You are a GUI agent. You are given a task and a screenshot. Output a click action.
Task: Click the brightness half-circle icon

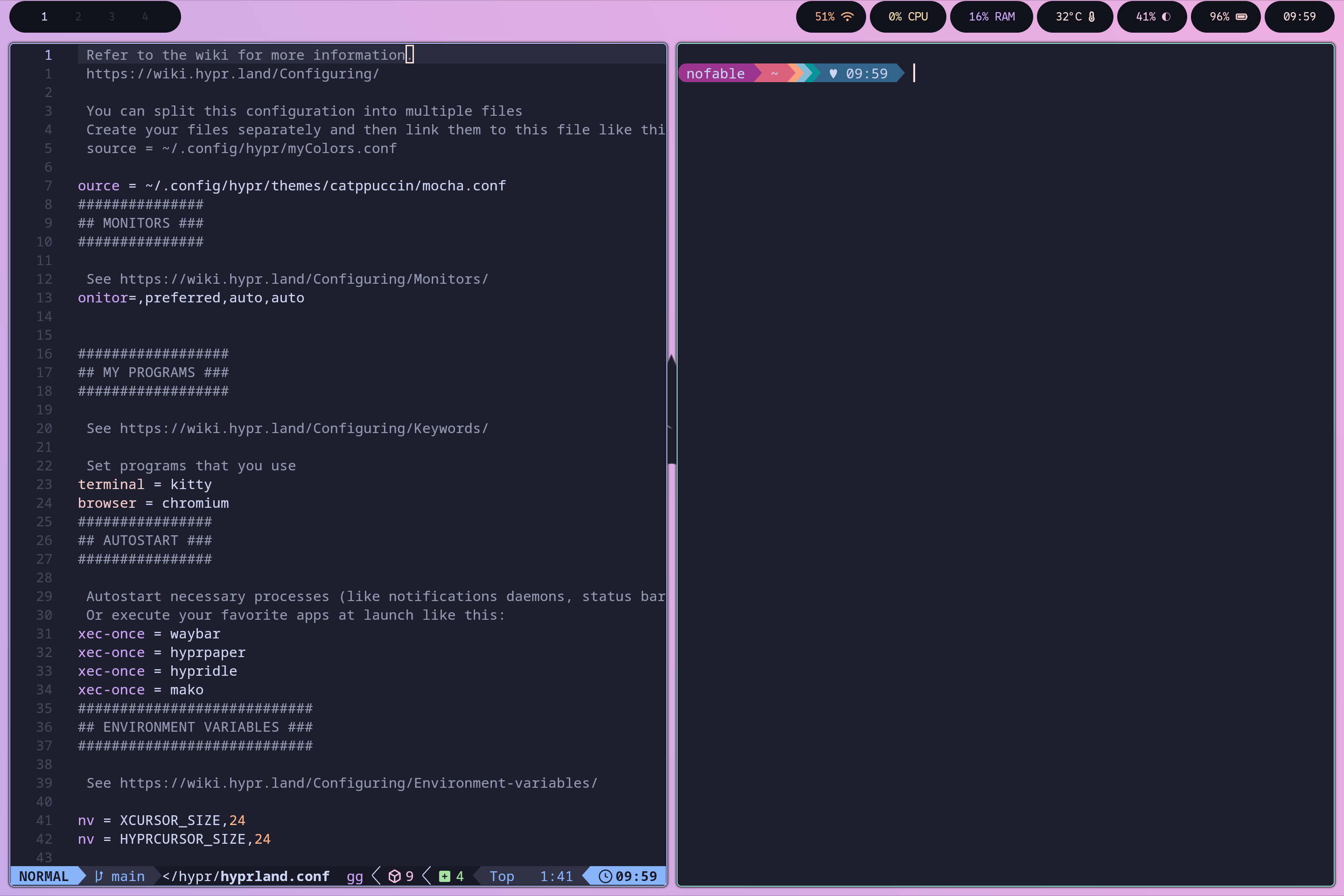pos(1166,17)
